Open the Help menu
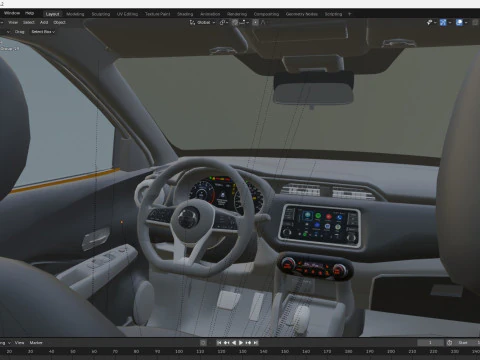 29,13
